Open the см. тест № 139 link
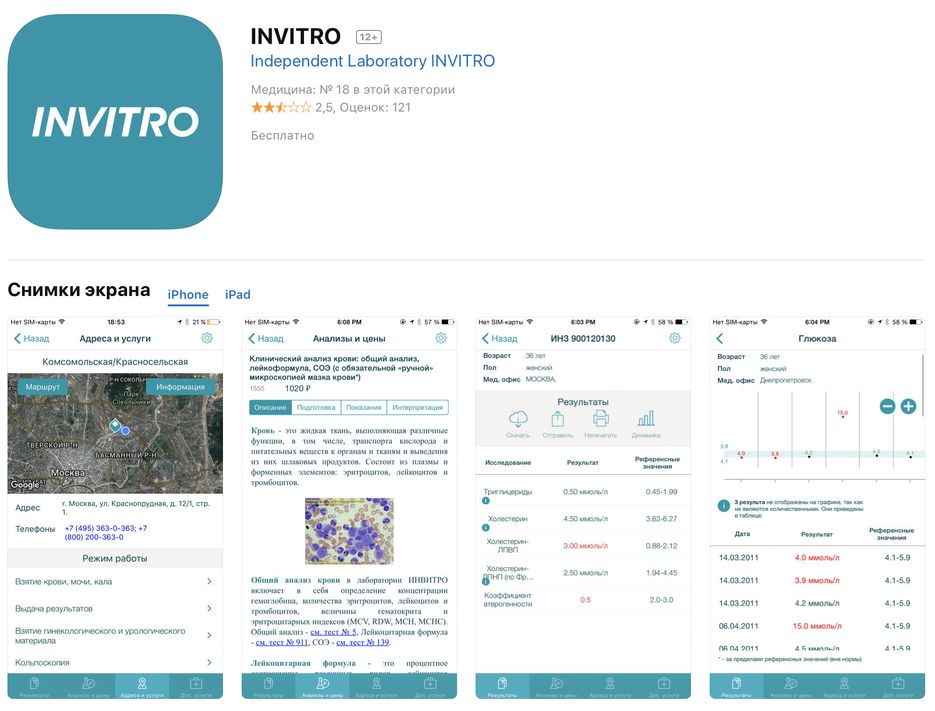935x711 pixels. 363,642
